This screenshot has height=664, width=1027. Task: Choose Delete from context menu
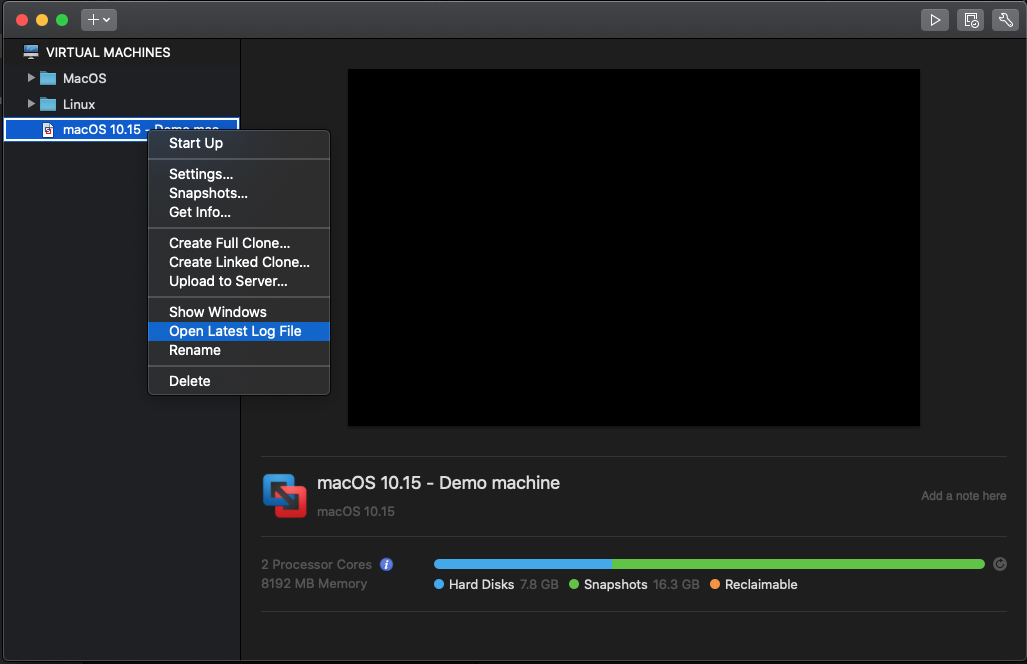tap(239, 381)
